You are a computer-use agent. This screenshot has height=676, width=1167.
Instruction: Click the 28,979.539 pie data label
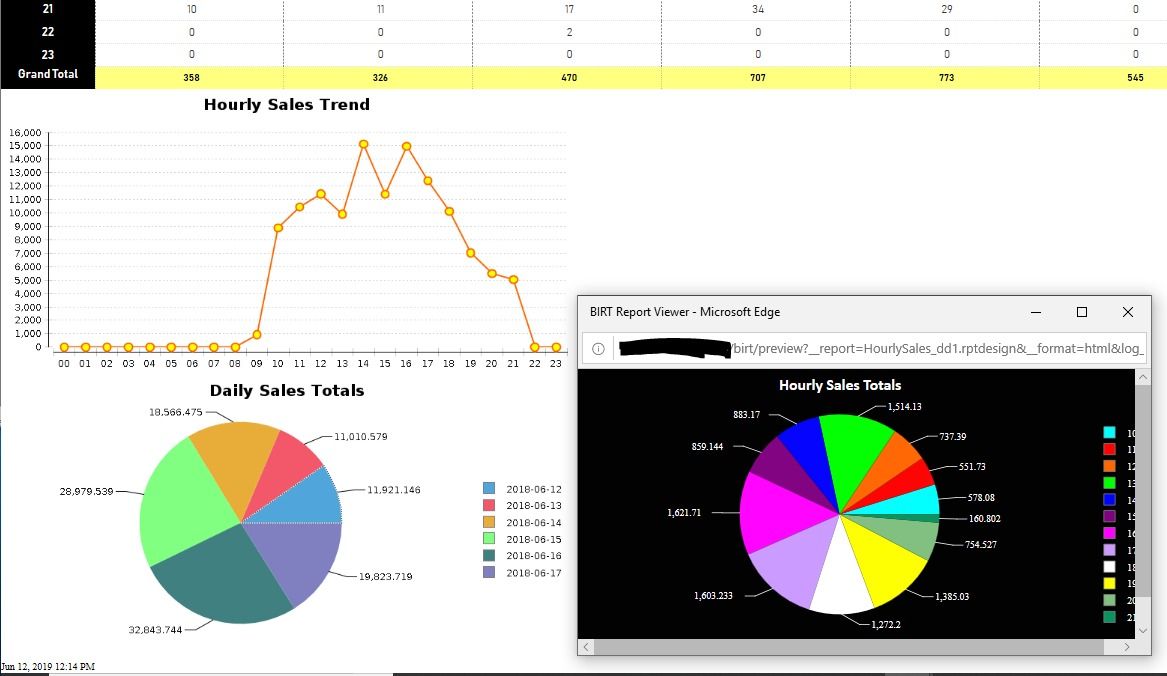point(86,491)
